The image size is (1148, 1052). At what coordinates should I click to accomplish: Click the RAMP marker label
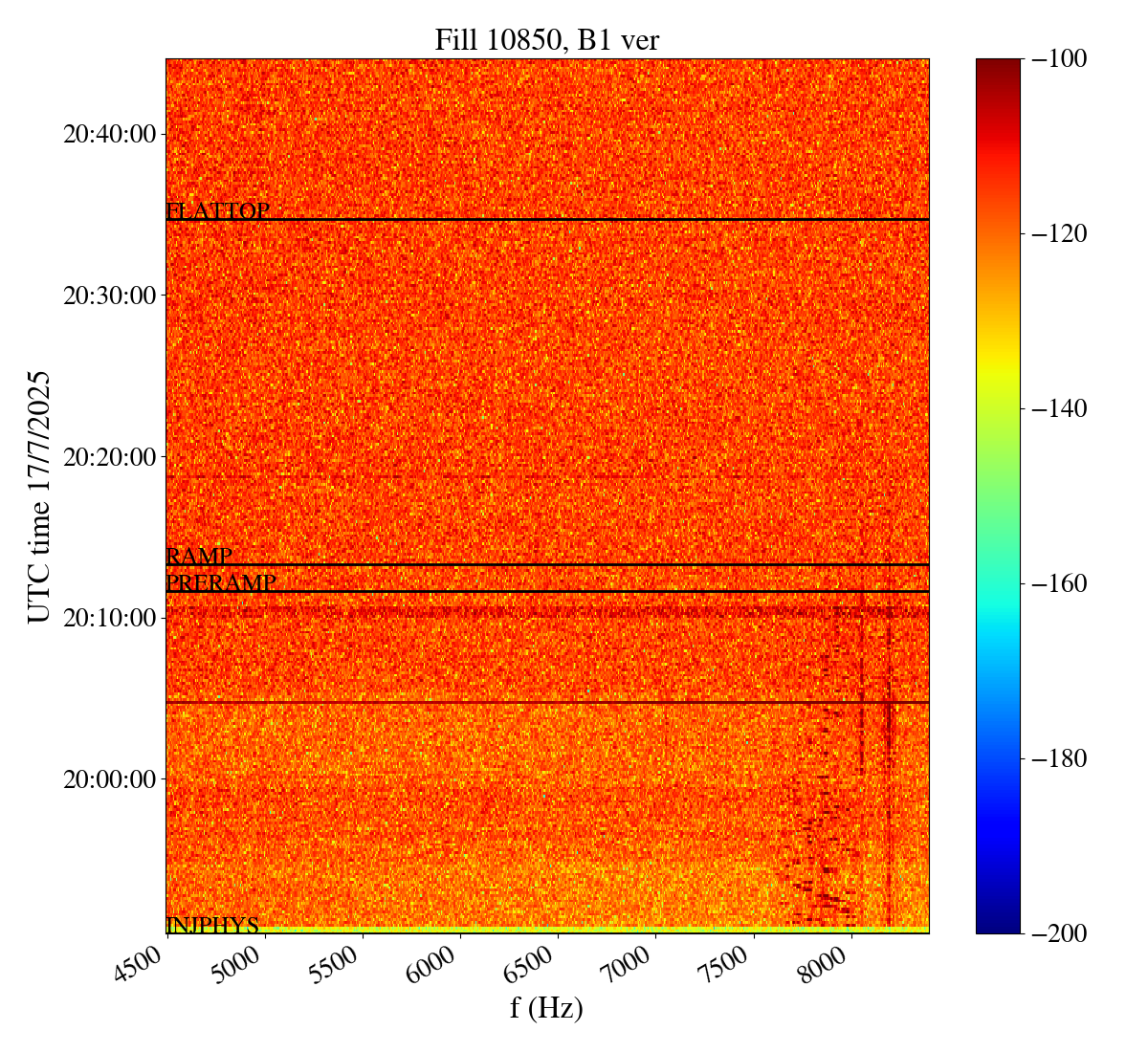(x=199, y=557)
